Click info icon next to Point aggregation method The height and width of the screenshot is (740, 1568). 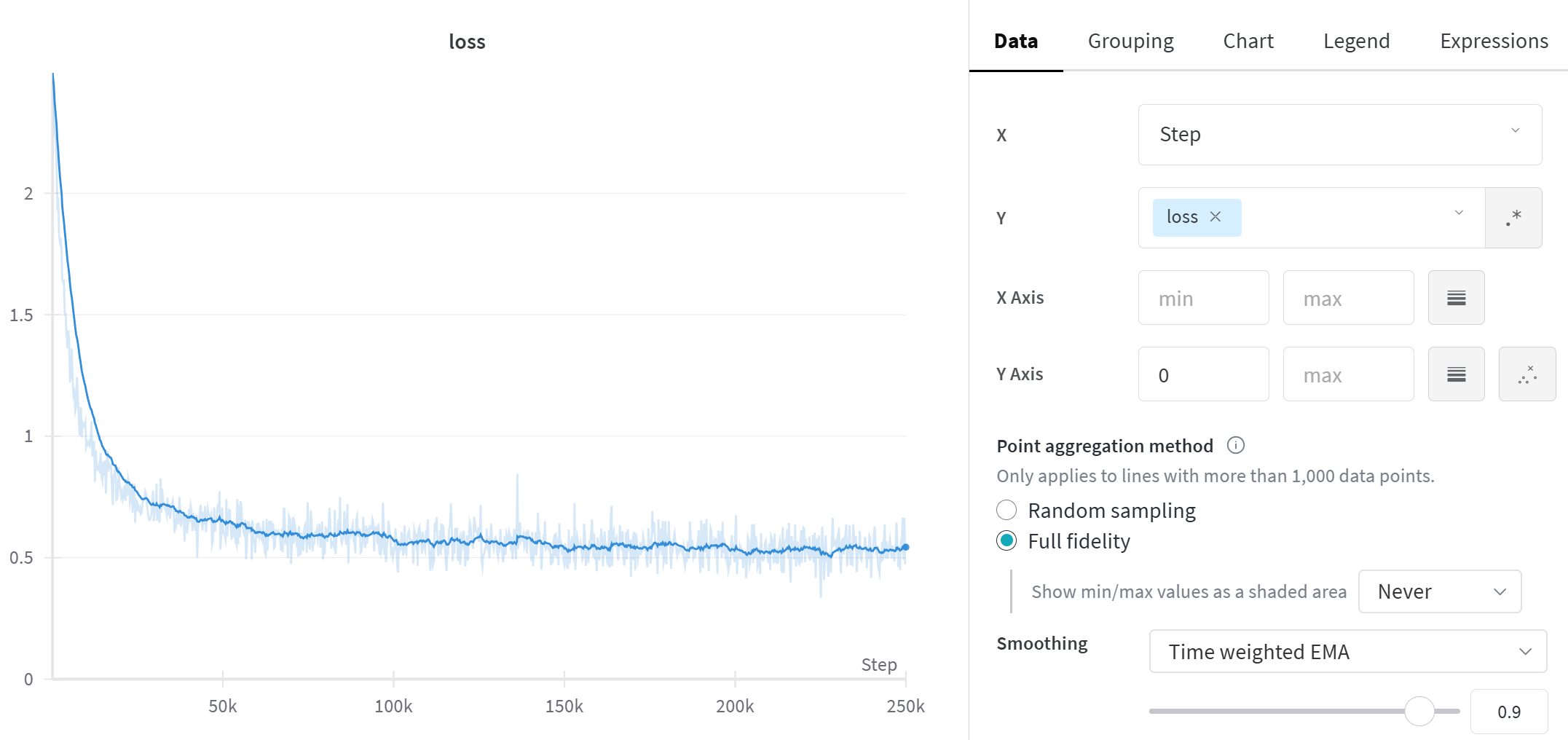1235,445
